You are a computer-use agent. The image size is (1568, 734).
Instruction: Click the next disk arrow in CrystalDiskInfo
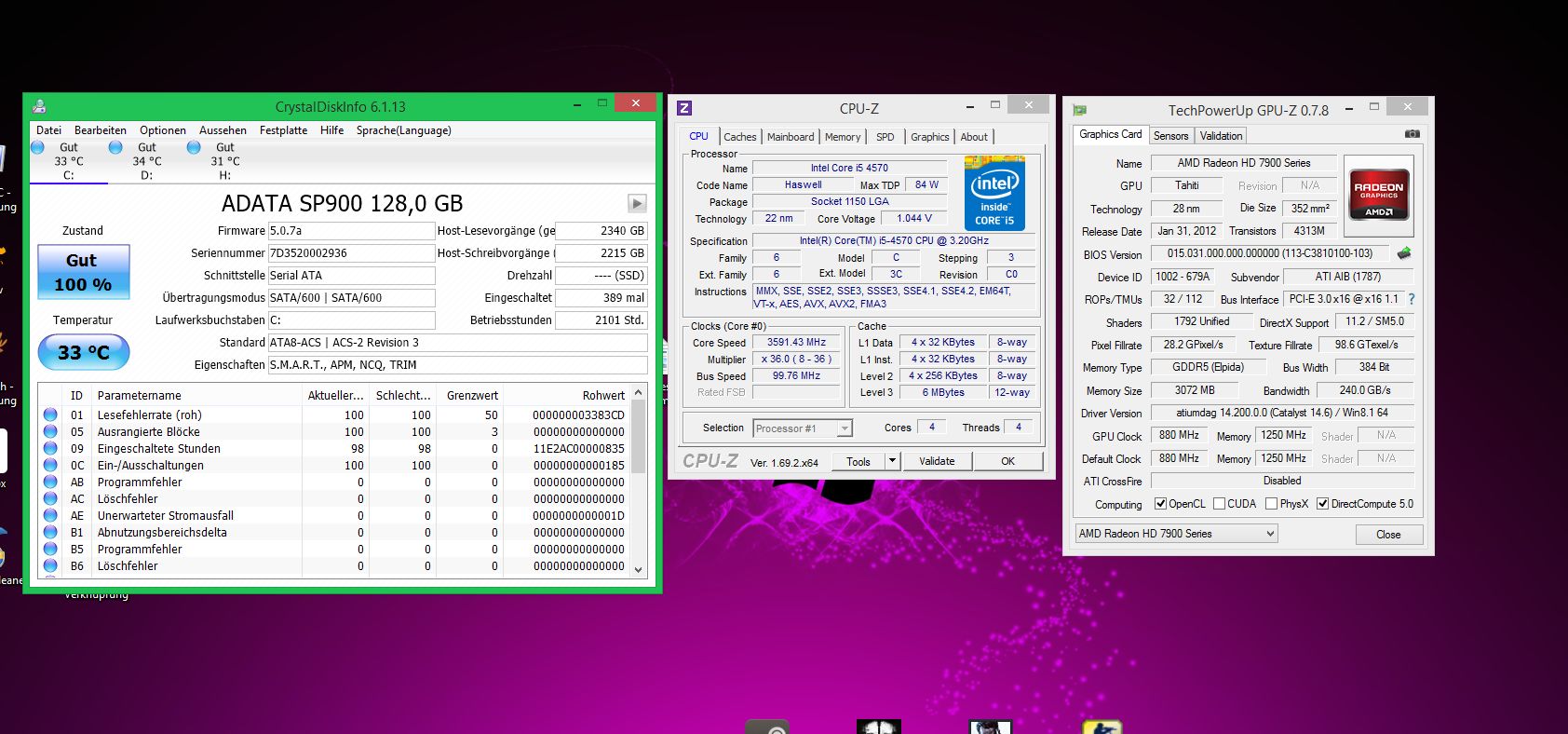(x=637, y=203)
